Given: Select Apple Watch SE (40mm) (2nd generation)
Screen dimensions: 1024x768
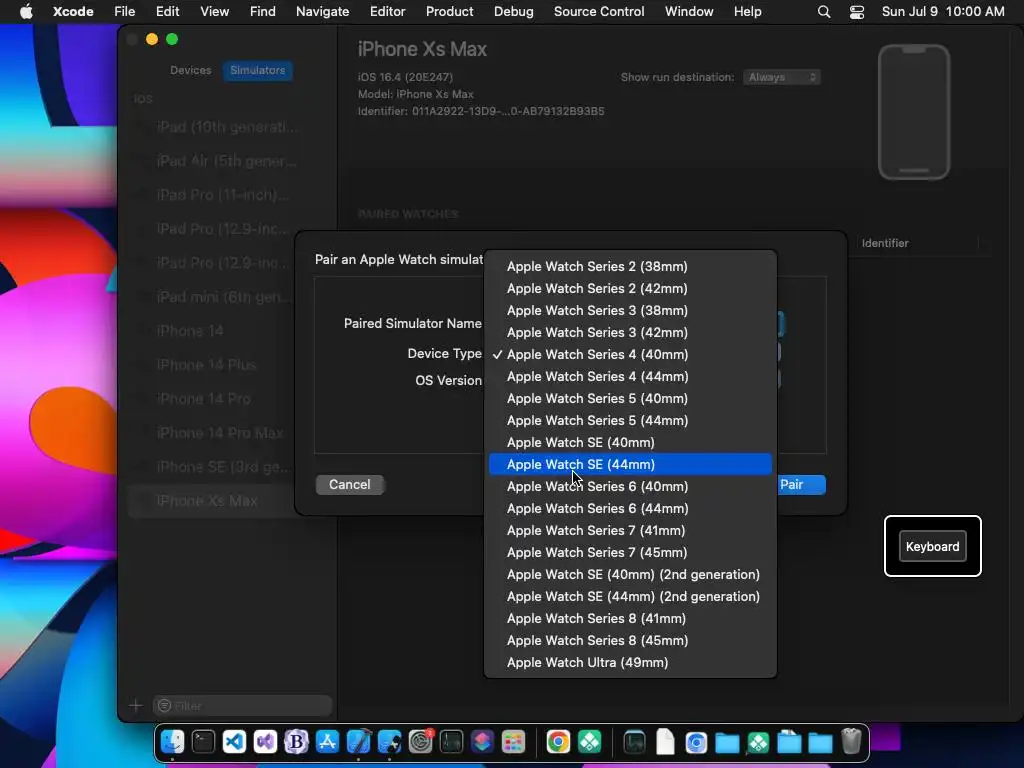Looking at the screenshot, I should [x=630, y=575].
